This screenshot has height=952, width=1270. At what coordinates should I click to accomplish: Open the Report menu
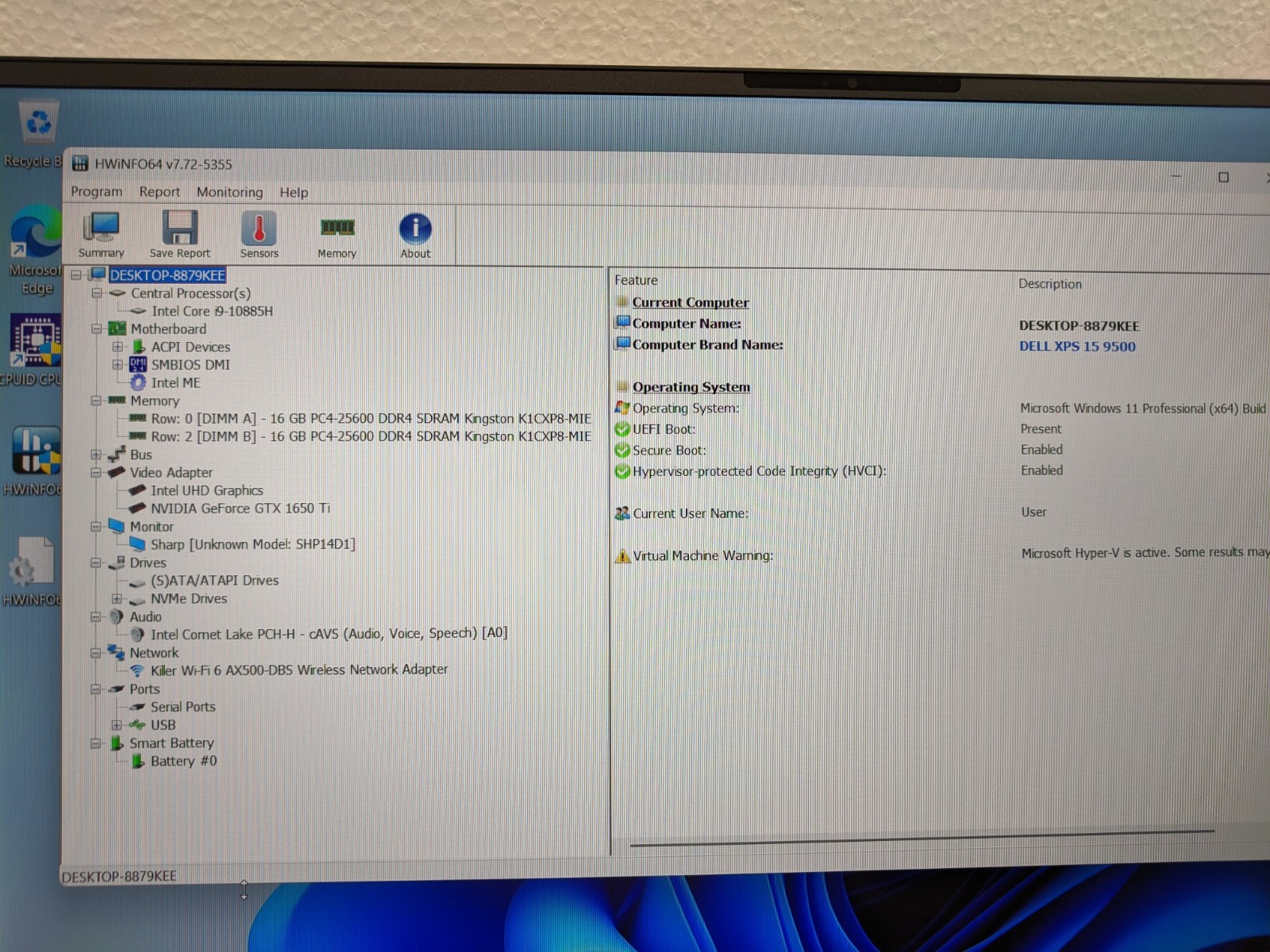[160, 192]
